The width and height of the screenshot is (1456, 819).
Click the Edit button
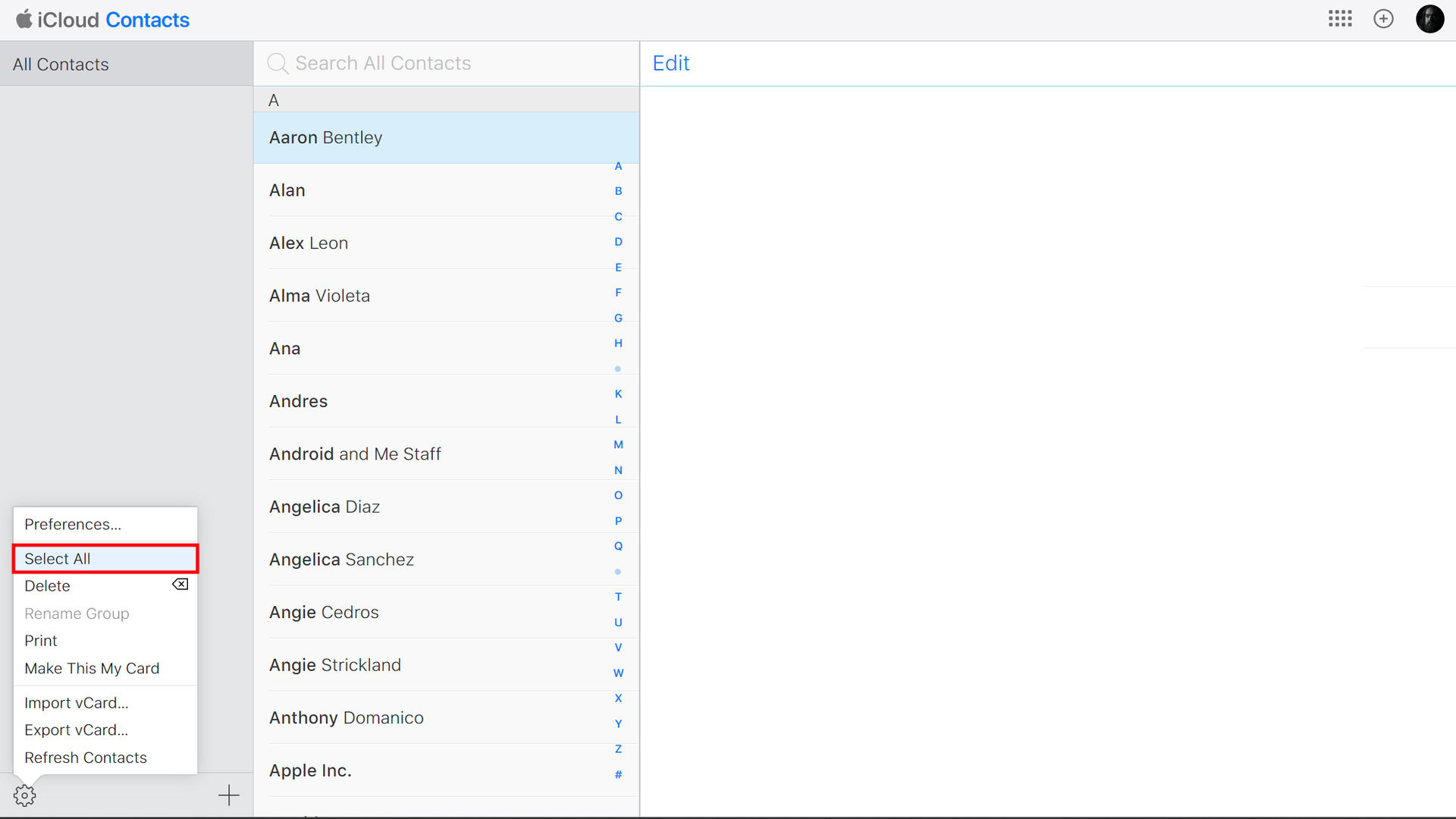pyautogui.click(x=670, y=64)
